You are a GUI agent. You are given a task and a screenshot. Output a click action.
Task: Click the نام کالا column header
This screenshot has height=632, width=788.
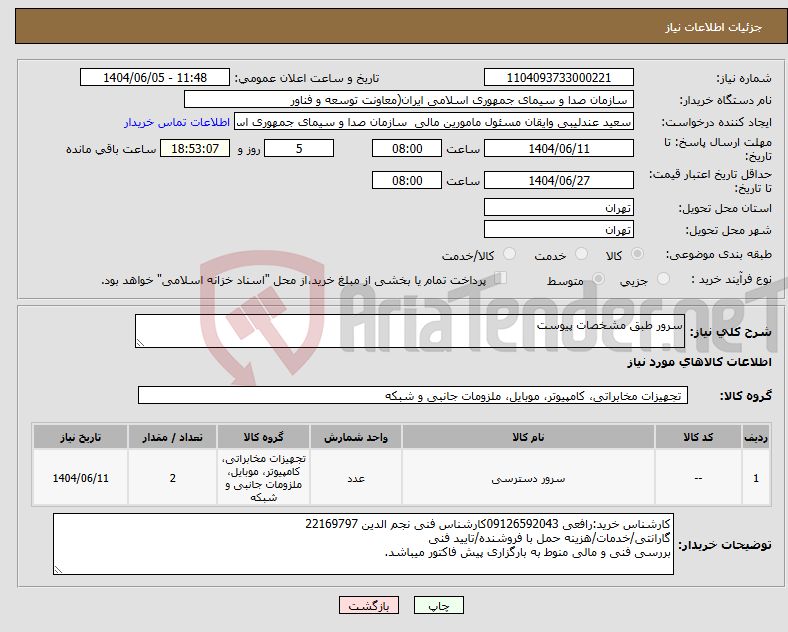(528, 437)
